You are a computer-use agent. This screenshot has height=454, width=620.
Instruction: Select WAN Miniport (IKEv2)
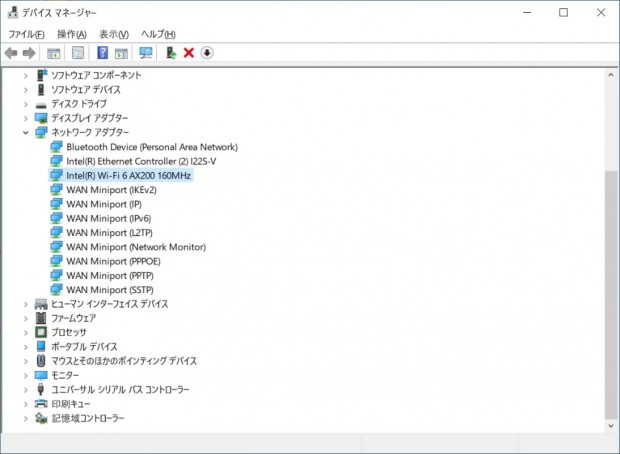pyautogui.click(x=112, y=190)
